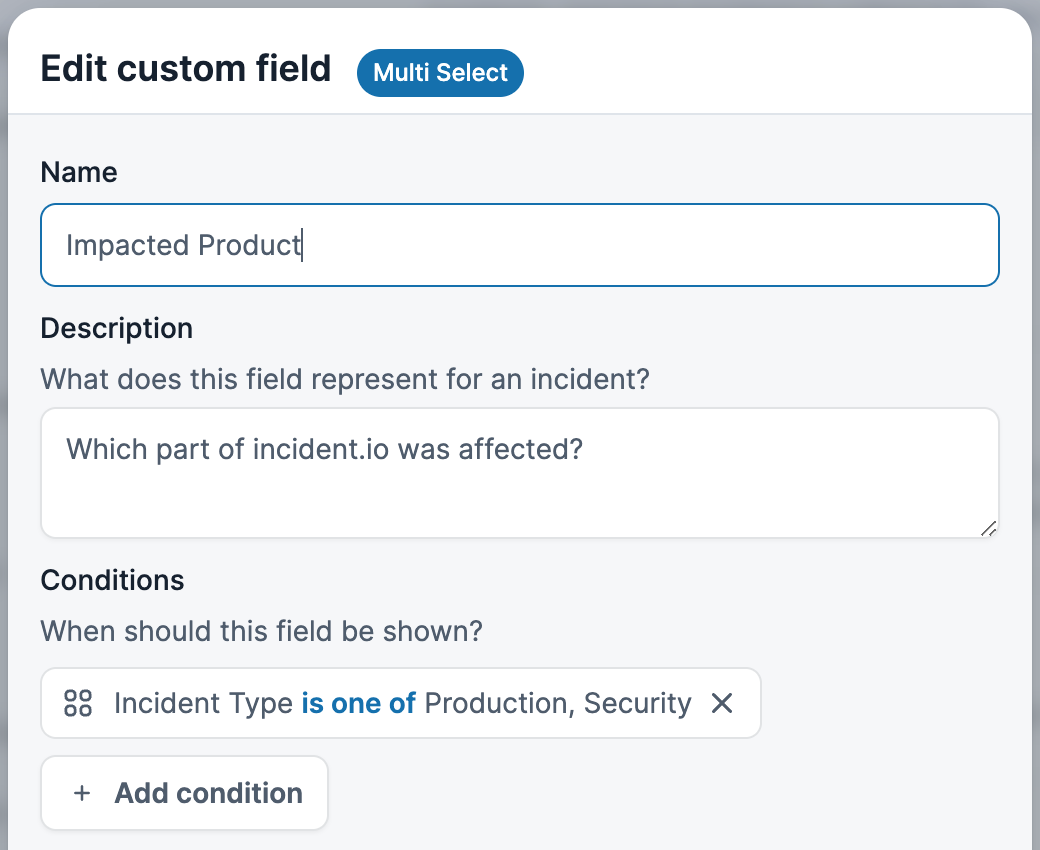Open the "is one of" operator selector
Image resolution: width=1040 pixels, height=850 pixels.
point(359,703)
